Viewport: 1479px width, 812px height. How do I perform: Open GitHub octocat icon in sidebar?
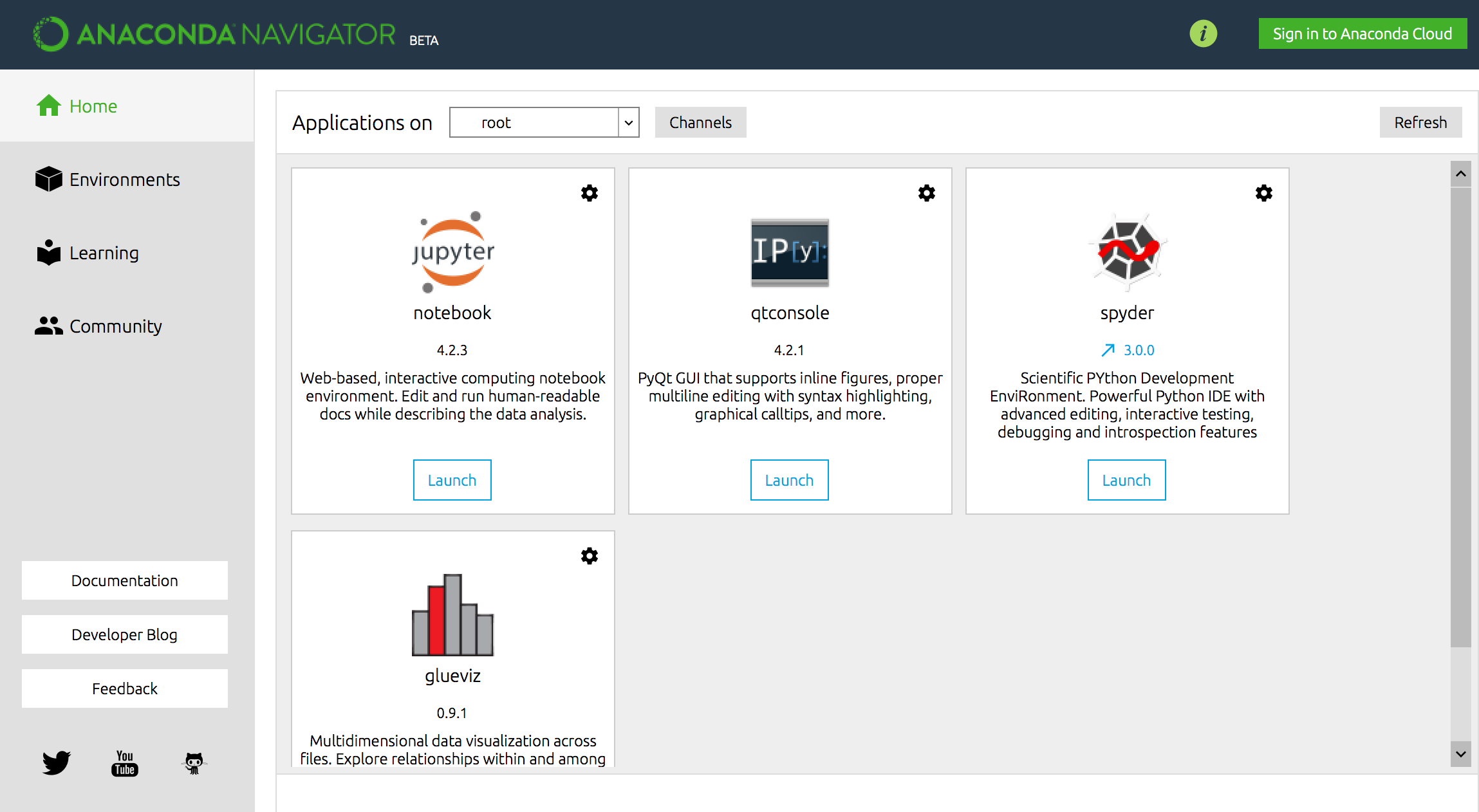pos(194,762)
